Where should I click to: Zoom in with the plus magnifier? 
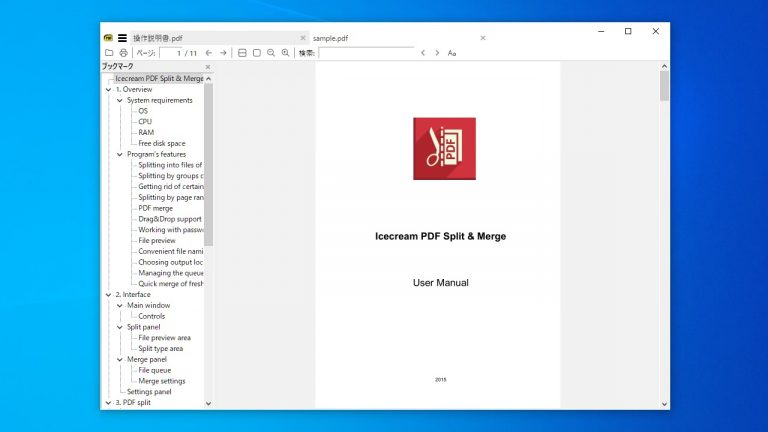[286, 53]
